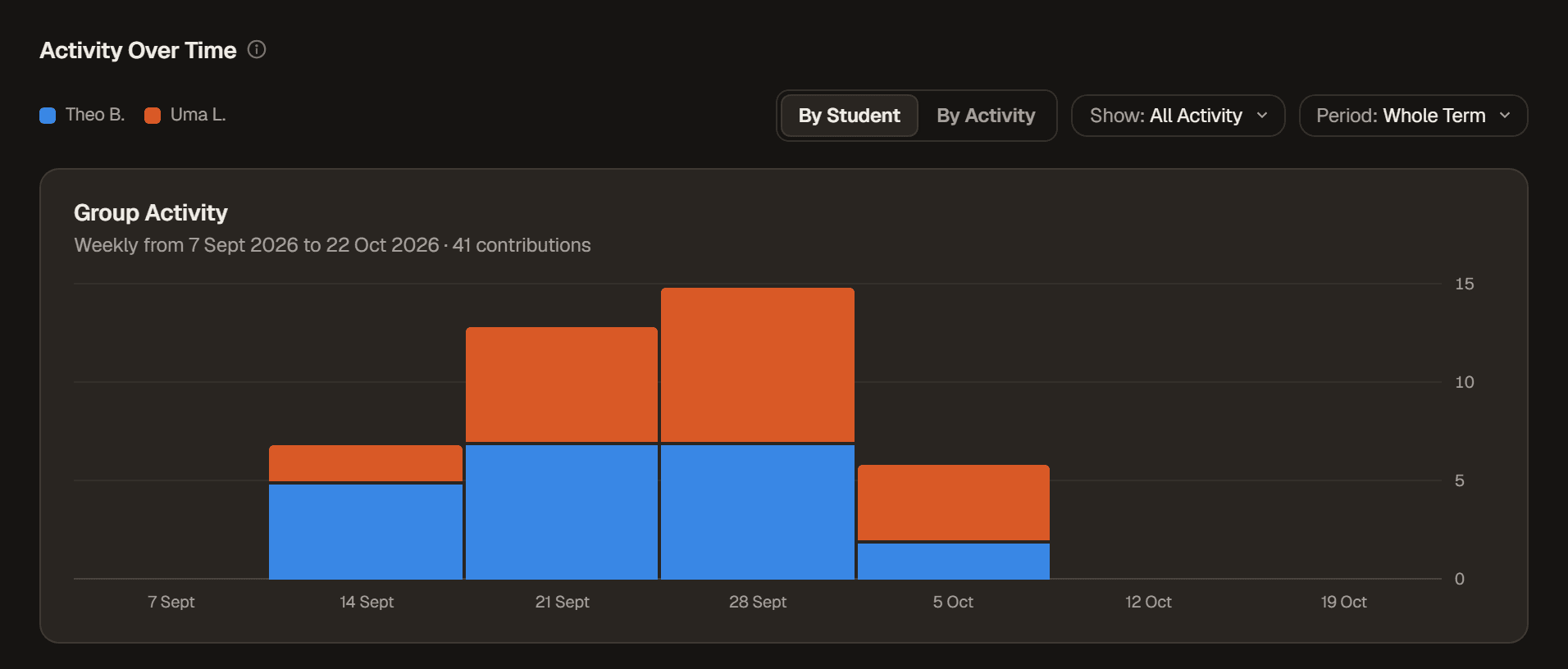Image resolution: width=1568 pixels, height=669 pixels.
Task: Open the Show: All Activity dropdown
Action: click(x=1178, y=116)
